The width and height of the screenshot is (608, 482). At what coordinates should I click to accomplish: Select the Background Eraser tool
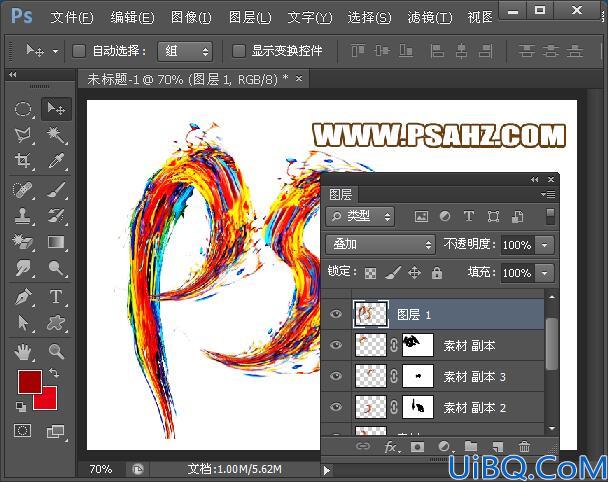[23, 242]
